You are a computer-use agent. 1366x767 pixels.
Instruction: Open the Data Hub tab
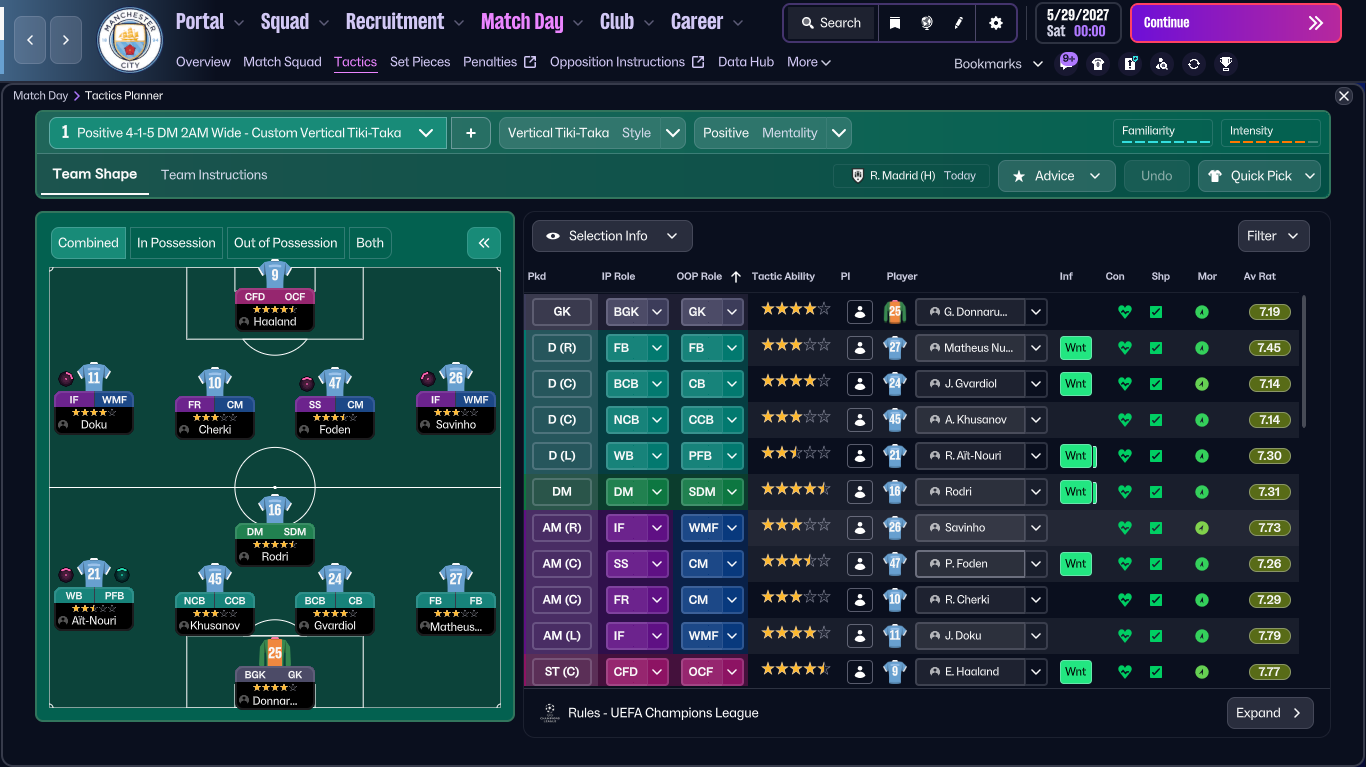746,62
